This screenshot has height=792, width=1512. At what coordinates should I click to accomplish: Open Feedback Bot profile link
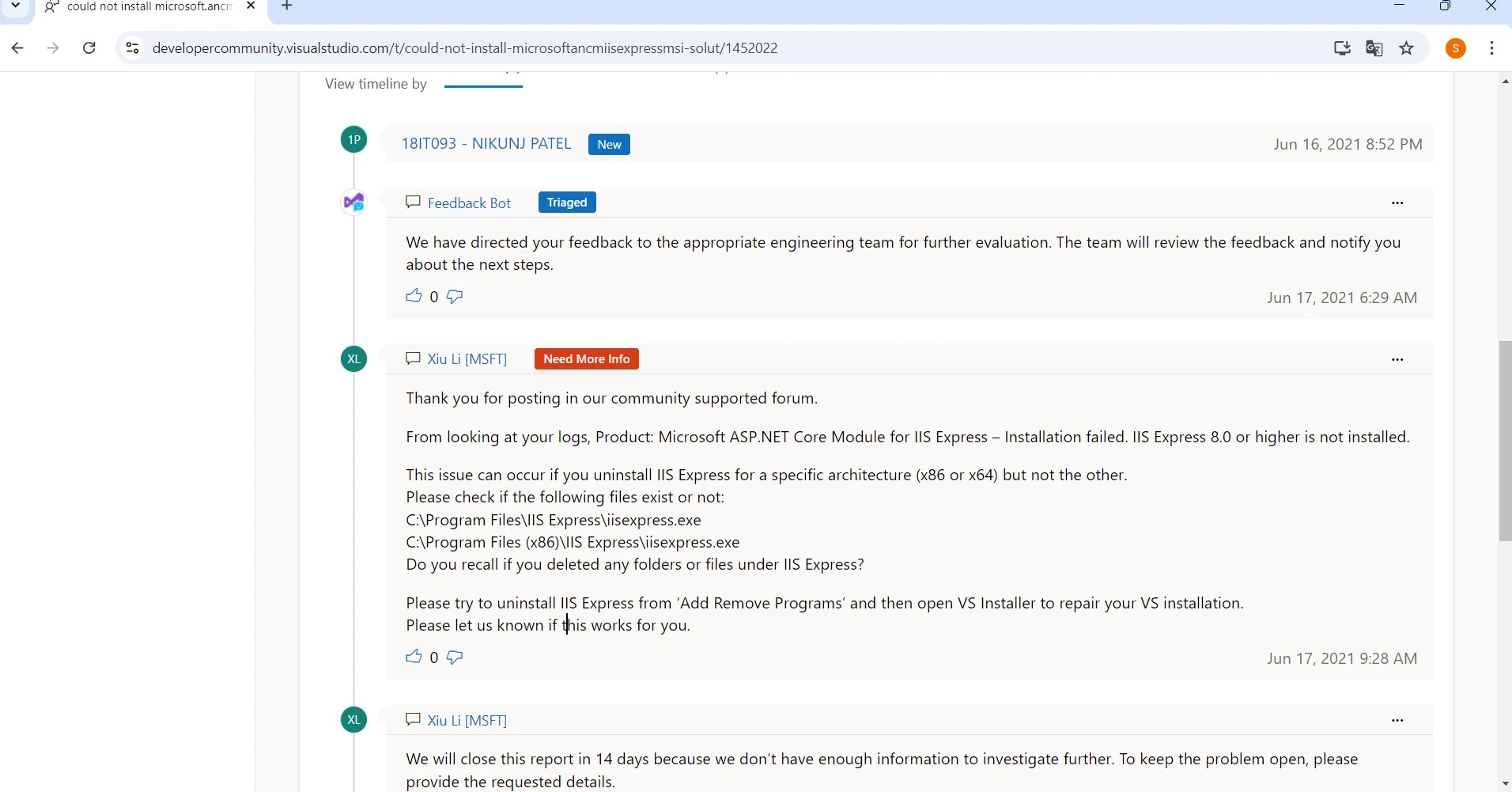pyautogui.click(x=469, y=203)
